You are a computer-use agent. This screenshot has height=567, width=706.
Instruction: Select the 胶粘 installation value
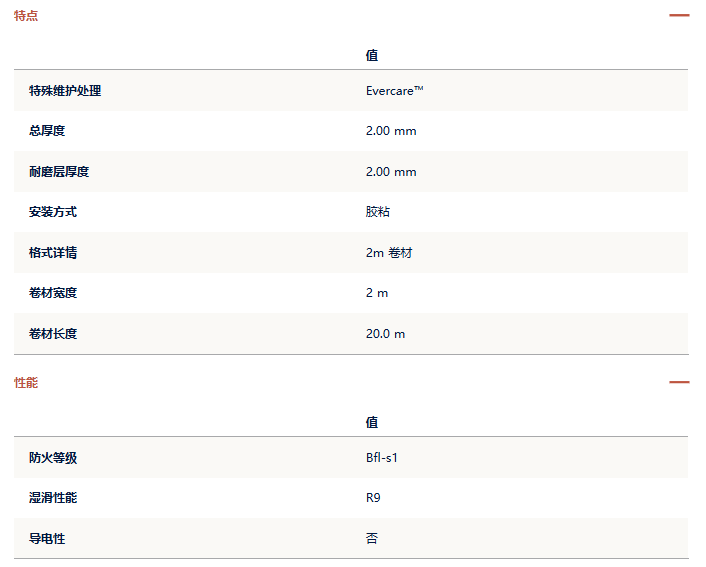pos(378,212)
